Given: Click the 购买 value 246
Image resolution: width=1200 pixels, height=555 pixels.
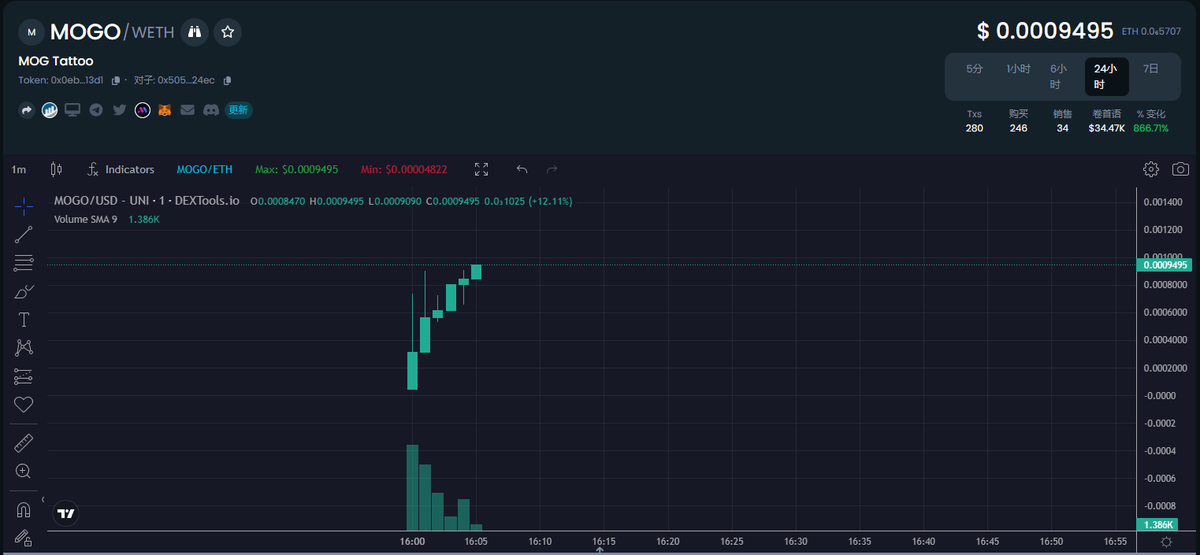Looking at the screenshot, I should point(1018,128).
